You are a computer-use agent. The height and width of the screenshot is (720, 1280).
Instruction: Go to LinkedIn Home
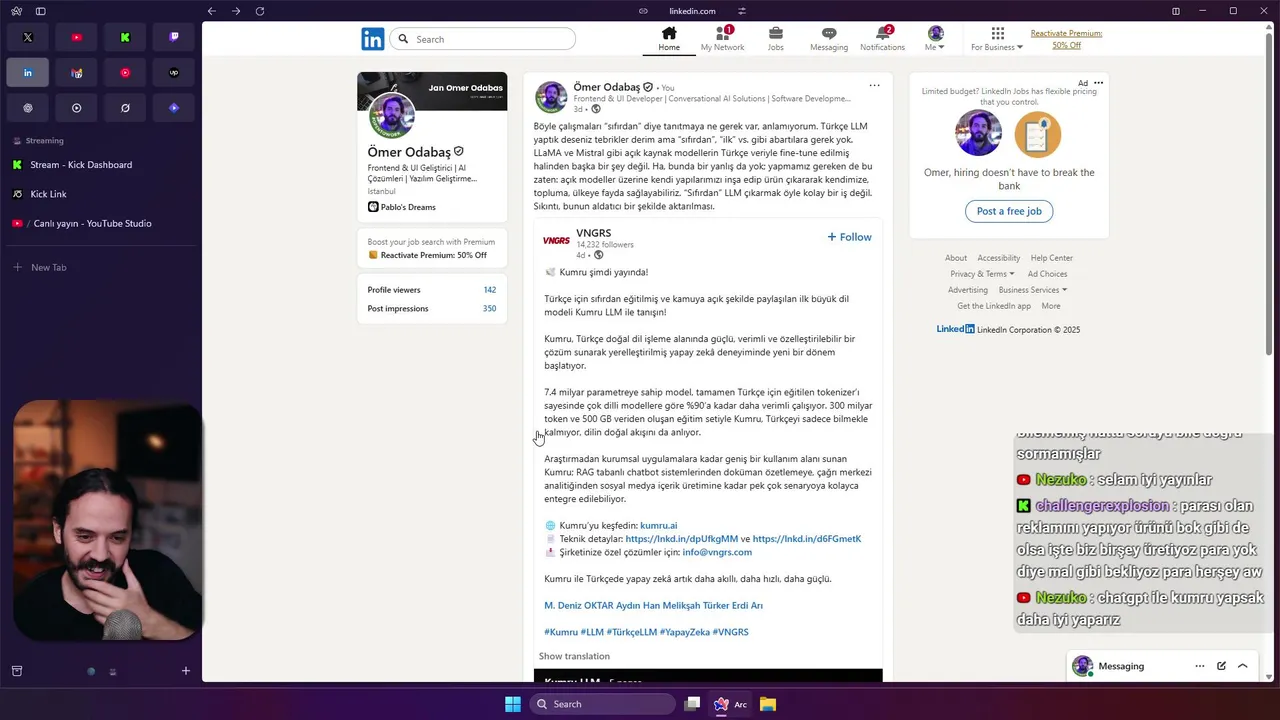click(669, 39)
